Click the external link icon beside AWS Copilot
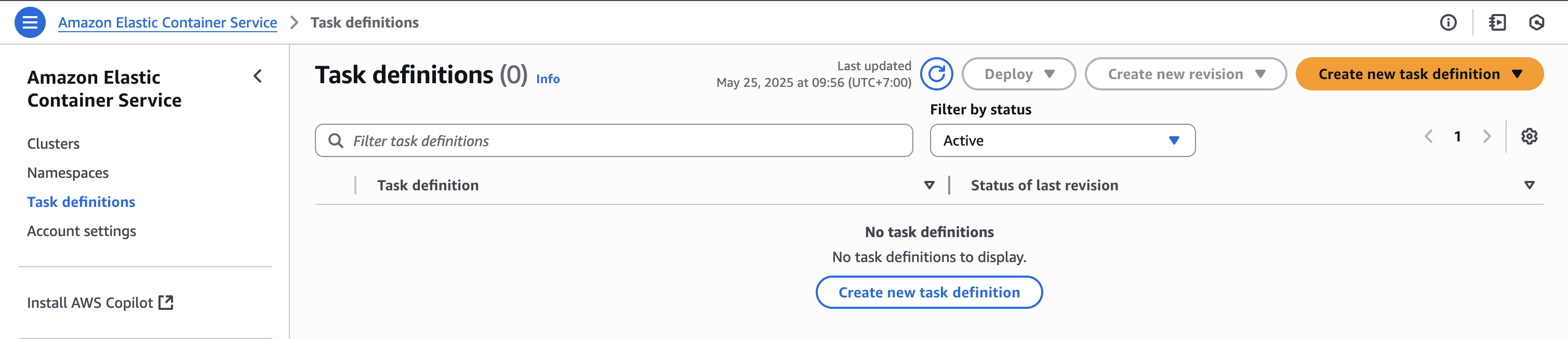This screenshot has height=339, width=1568. click(166, 303)
